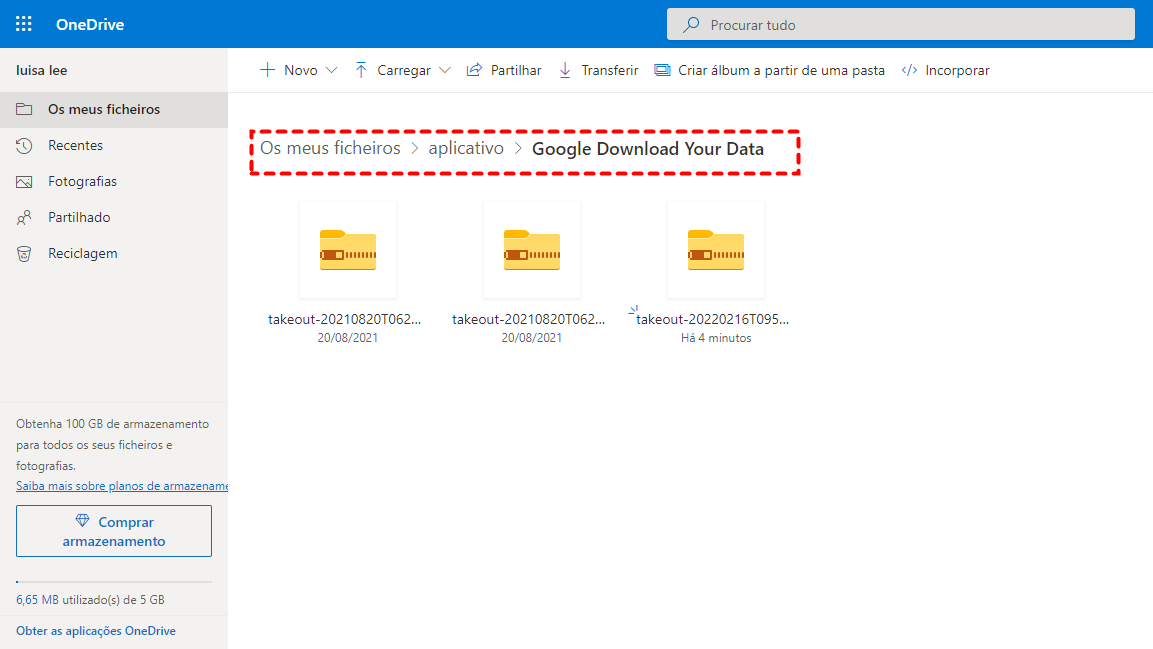Click Google Download Your Data breadcrumb
The height and width of the screenshot is (649, 1153).
(x=648, y=148)
